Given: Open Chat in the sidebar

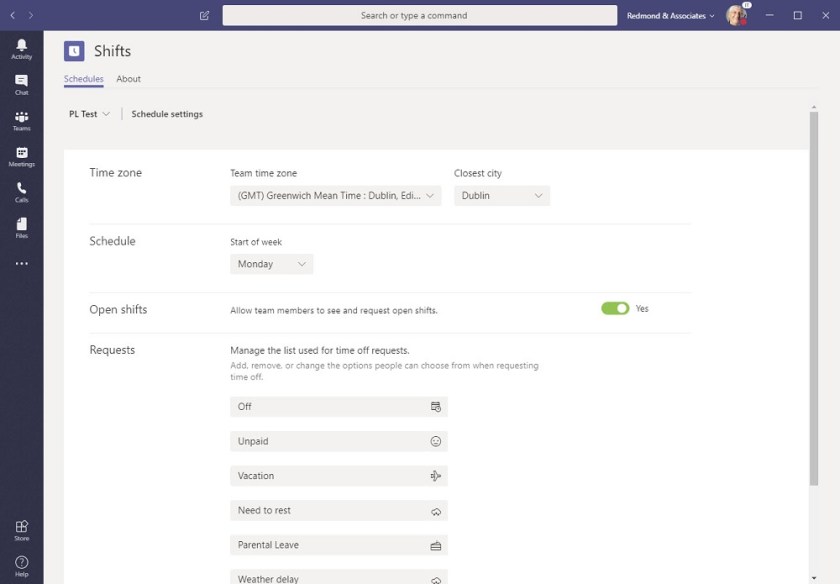Looking at the screenshot, I should (21, 85).
